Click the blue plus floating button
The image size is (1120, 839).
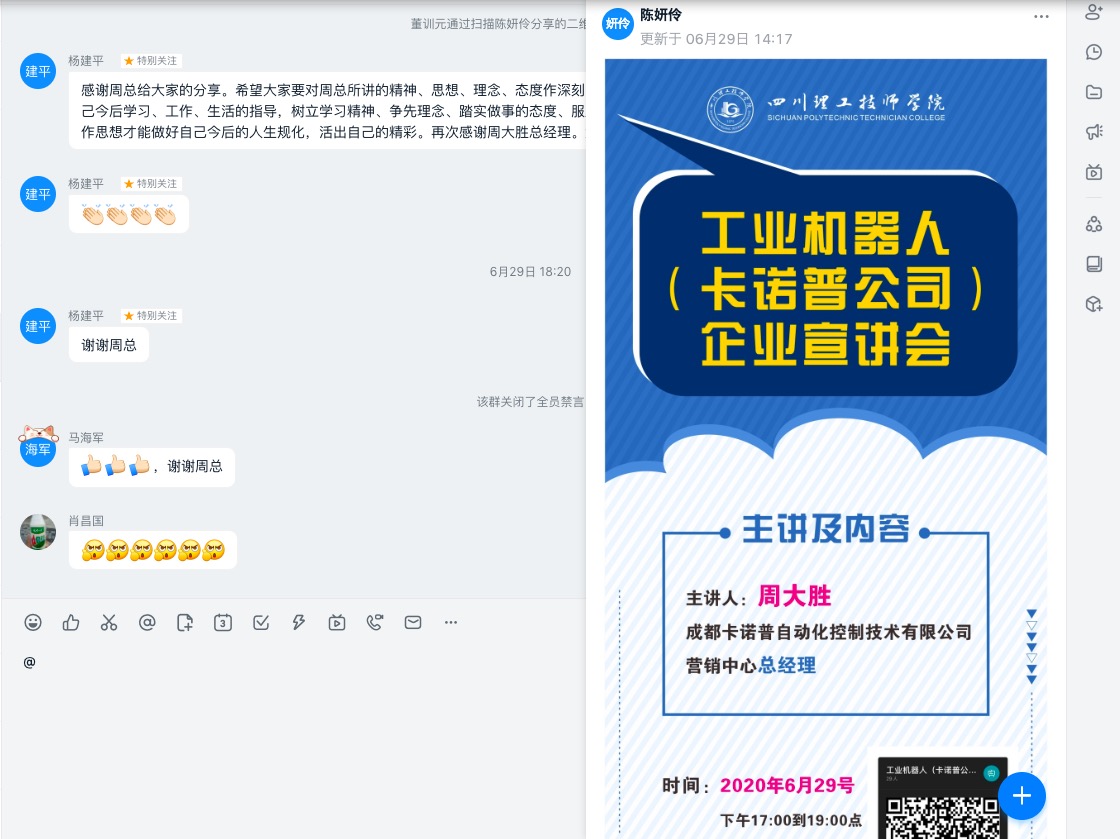[x=1022, y=795]
